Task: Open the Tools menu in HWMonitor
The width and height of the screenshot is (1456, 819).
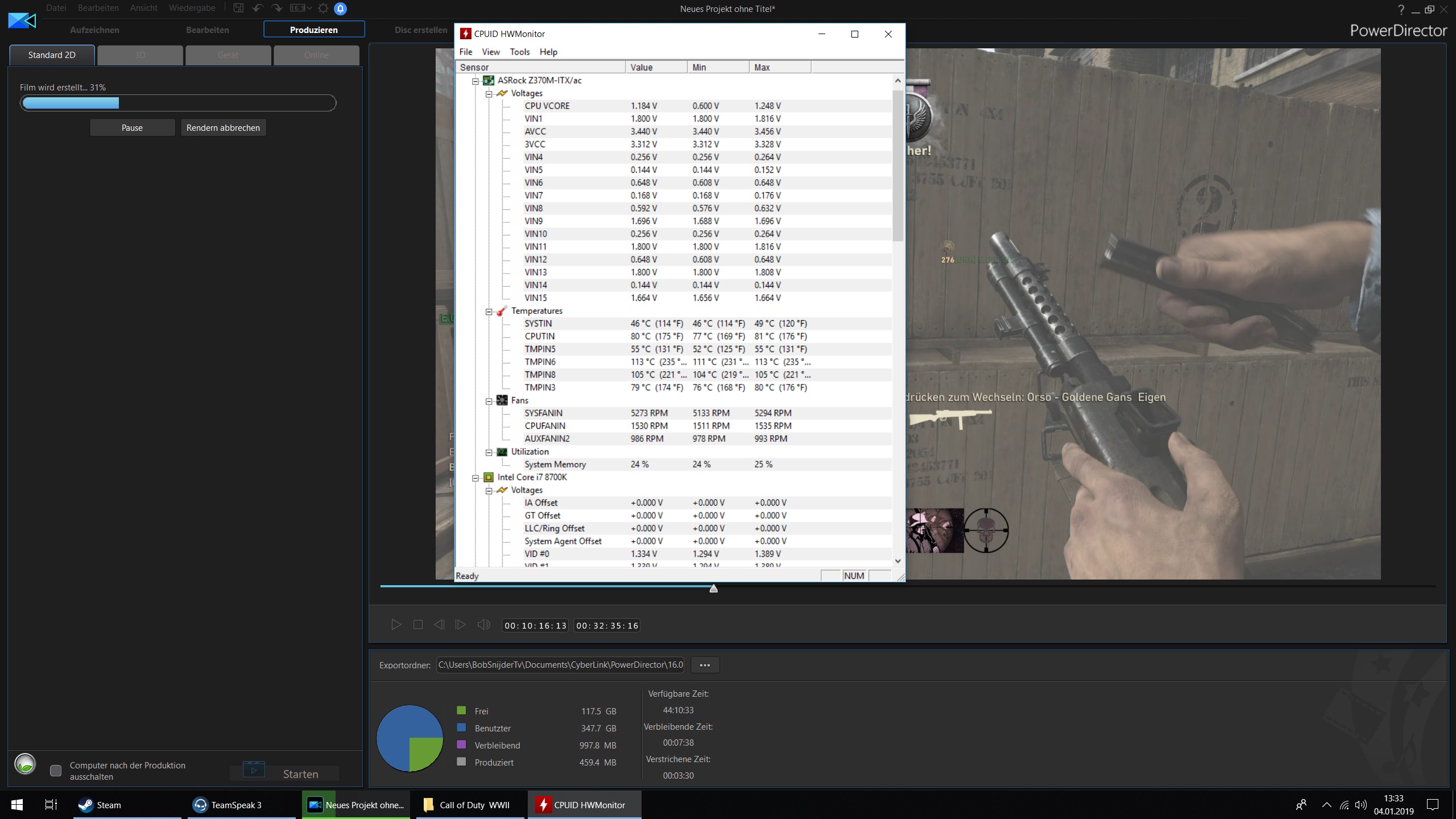Action: [519, 52]
